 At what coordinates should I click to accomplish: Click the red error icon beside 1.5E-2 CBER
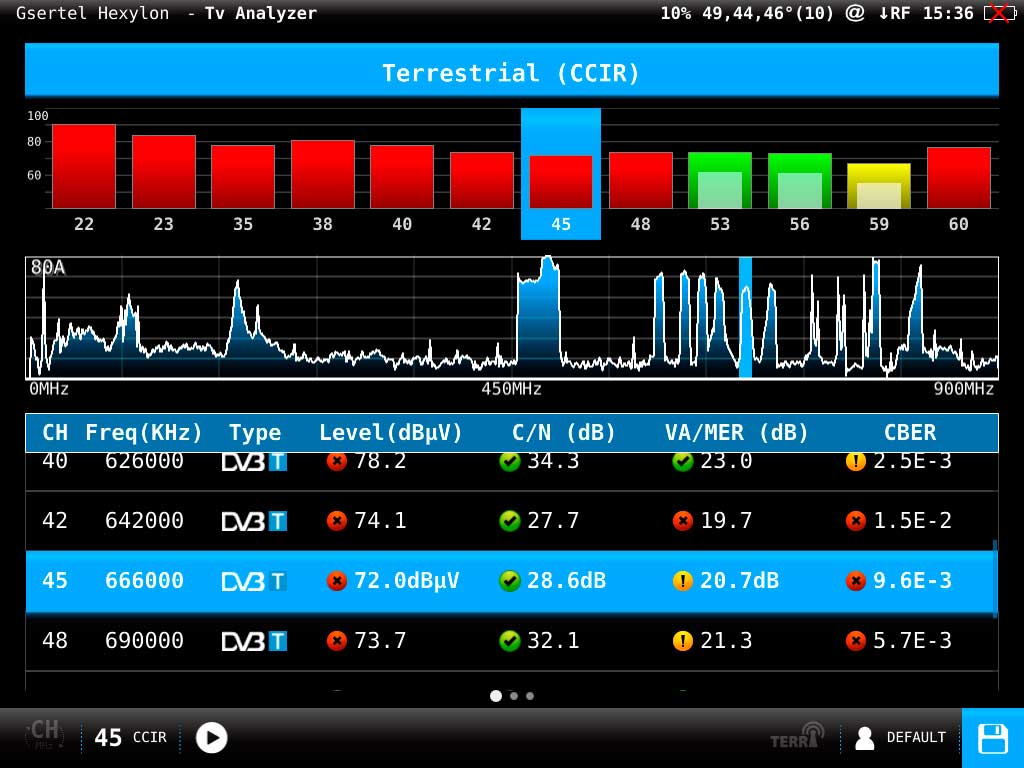[856, 521]
